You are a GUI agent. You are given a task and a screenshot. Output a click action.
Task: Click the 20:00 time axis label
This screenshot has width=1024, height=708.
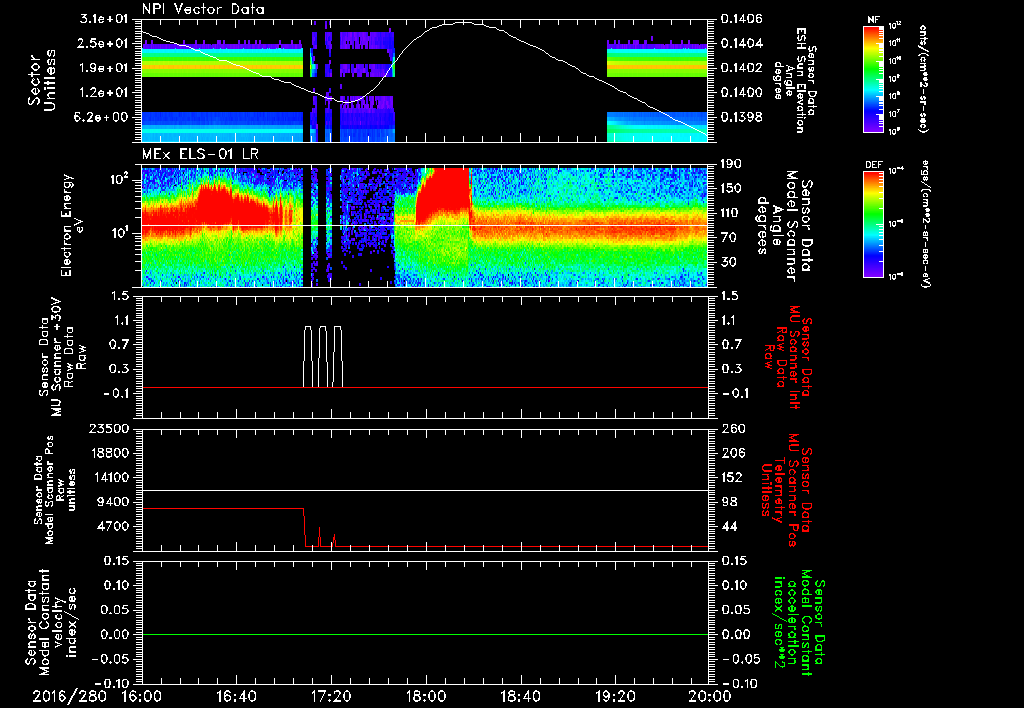[x=710, y=696]
